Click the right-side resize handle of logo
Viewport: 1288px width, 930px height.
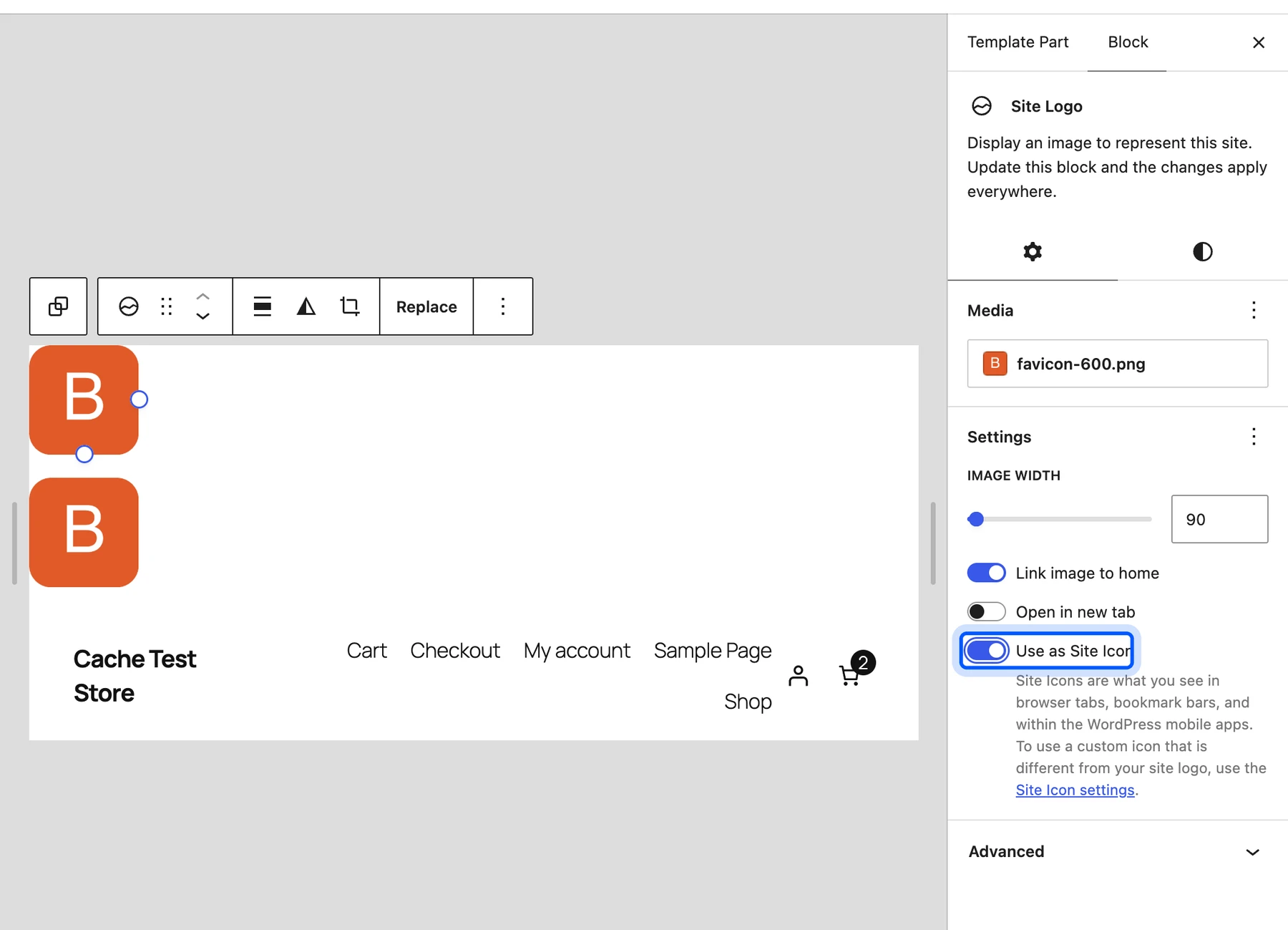pyautogui.click(x=140, y=399)
